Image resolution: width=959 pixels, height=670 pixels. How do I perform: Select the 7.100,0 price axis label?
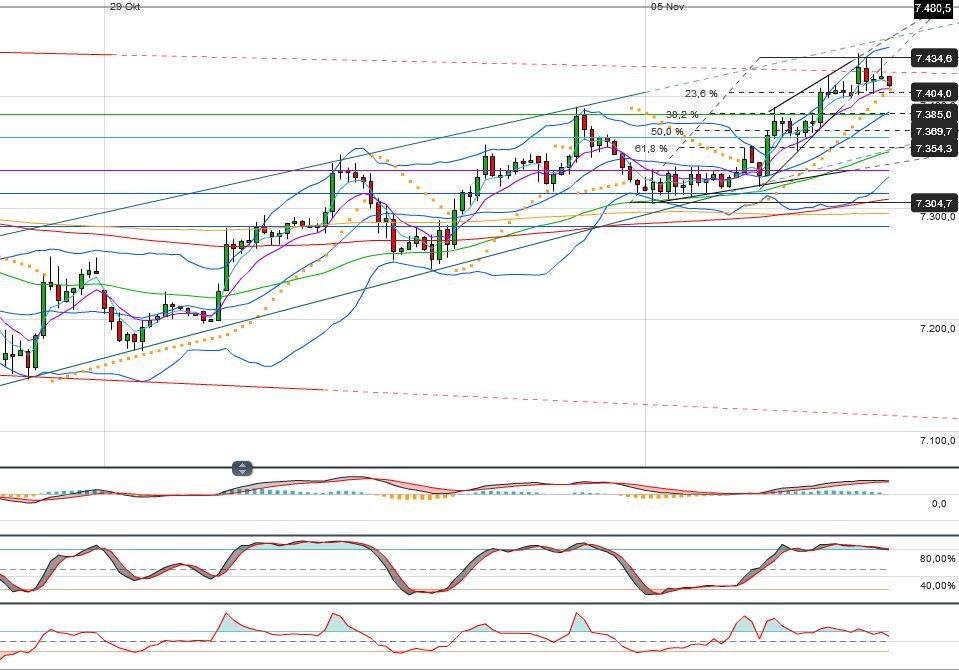point(939,441)
